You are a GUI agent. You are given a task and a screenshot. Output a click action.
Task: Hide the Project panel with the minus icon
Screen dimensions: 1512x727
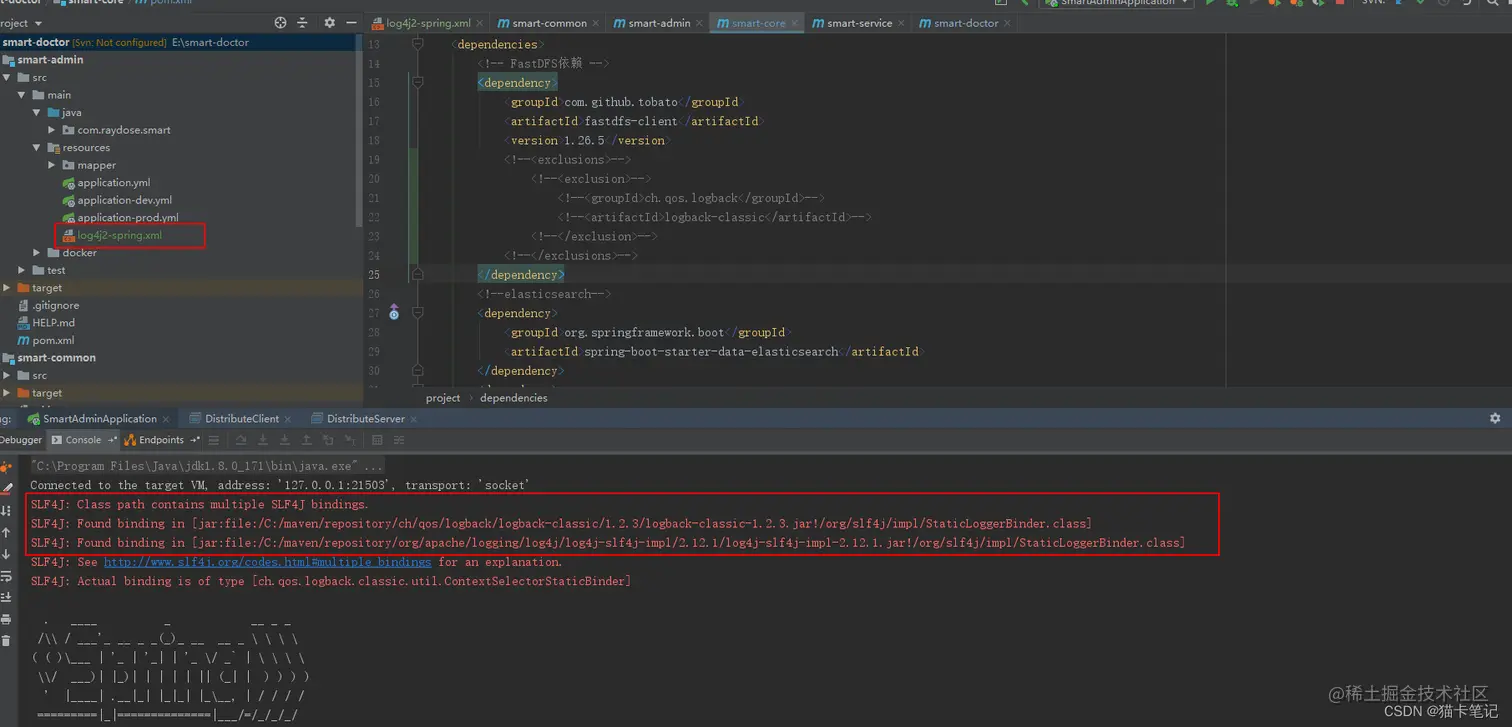click(351, 22)
